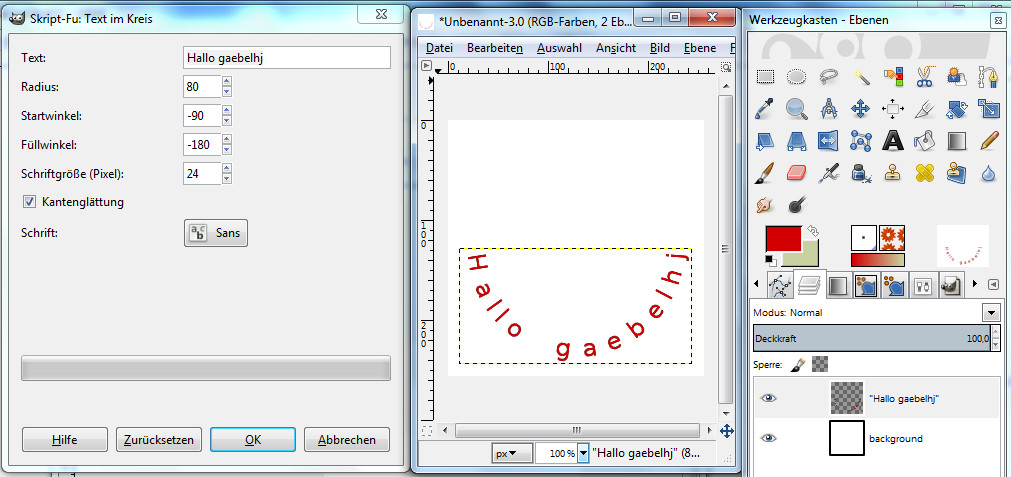Switch to the Layers tab
Image resolution: width=1011 pixels, height=477 pixels.
pos(809,284)
